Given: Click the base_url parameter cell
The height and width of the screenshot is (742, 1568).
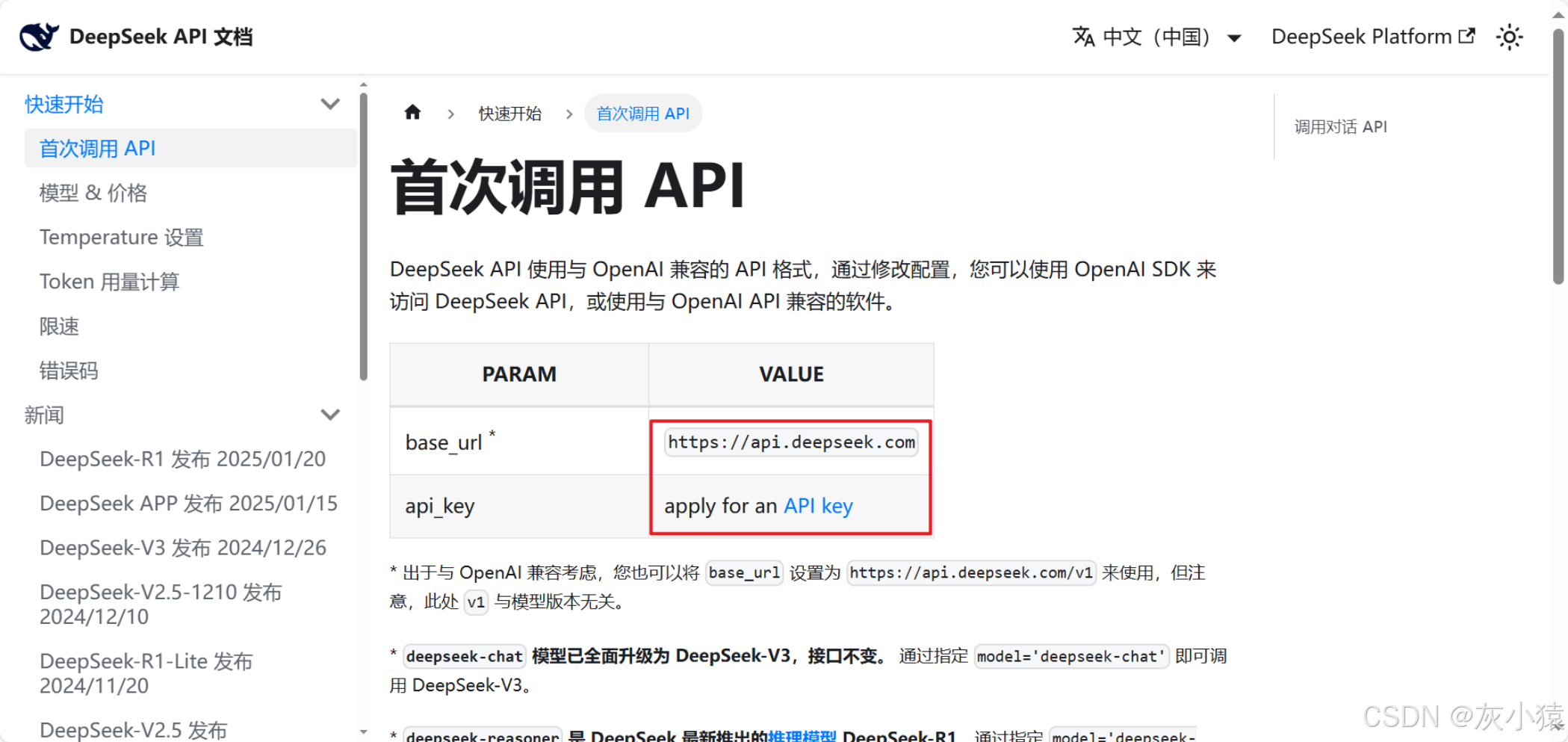Looking at the screenshot, I should (519, 442).
